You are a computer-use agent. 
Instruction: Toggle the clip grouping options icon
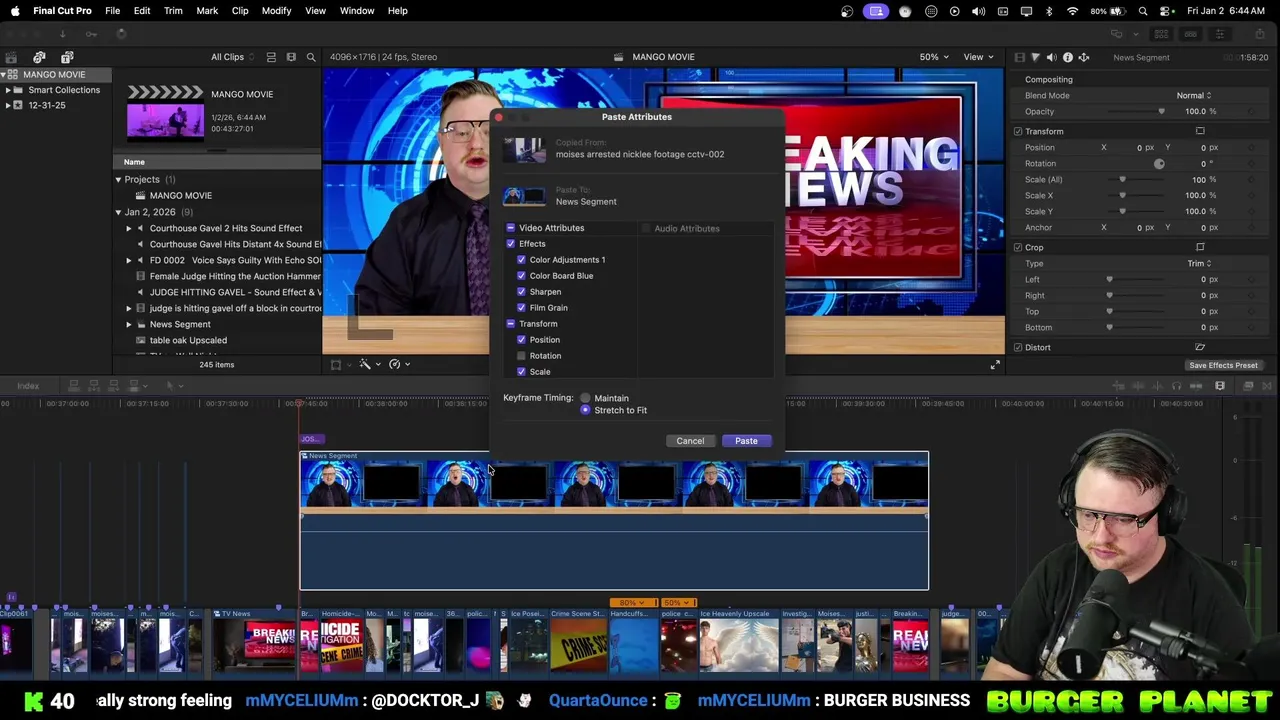coord(271,57)
